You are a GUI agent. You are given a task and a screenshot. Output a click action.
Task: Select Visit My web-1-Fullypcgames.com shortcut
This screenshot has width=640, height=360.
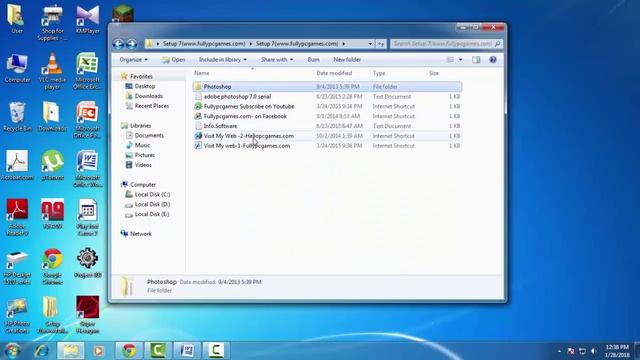coord(327,146)
